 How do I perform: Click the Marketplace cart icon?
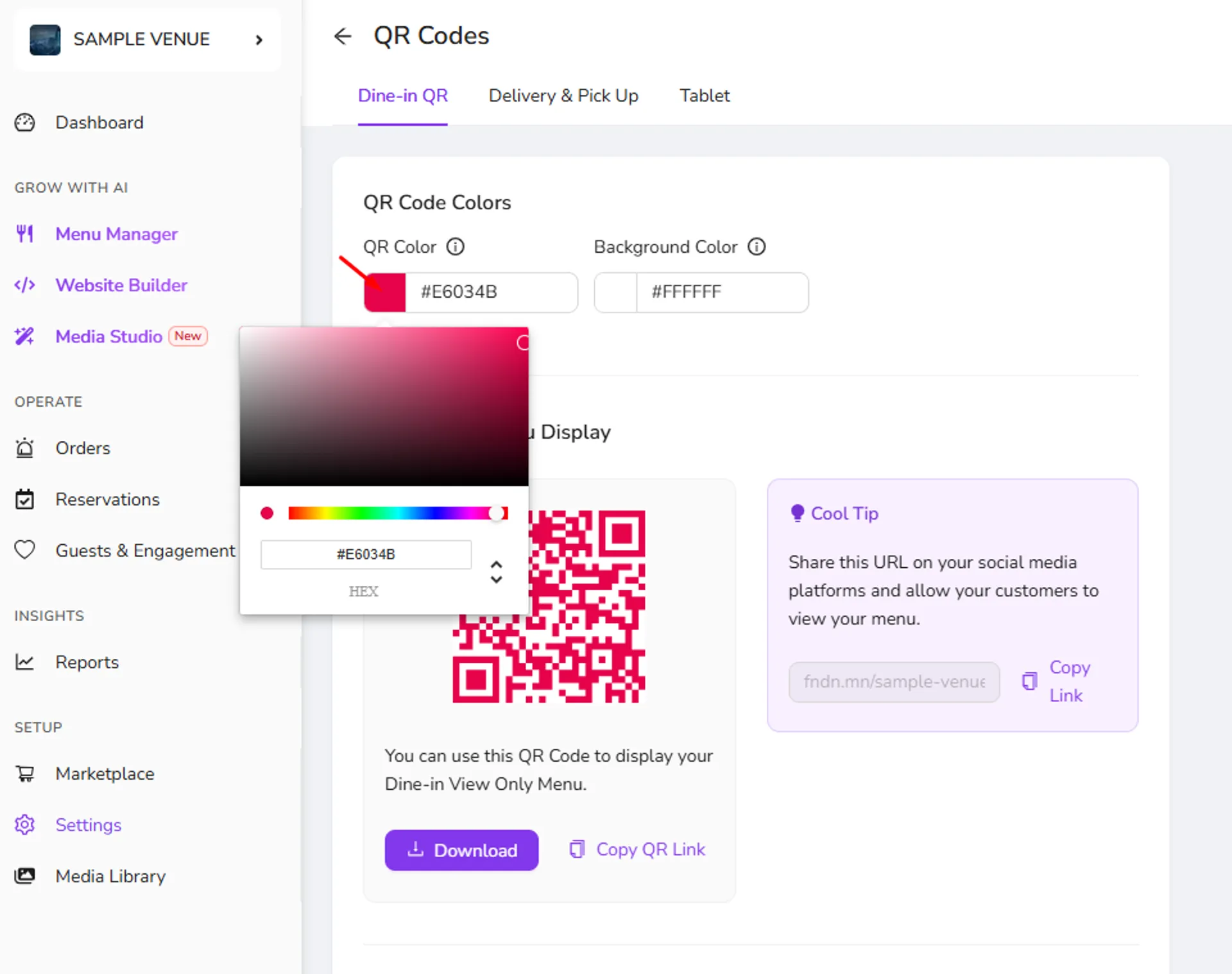click(25, 774)
